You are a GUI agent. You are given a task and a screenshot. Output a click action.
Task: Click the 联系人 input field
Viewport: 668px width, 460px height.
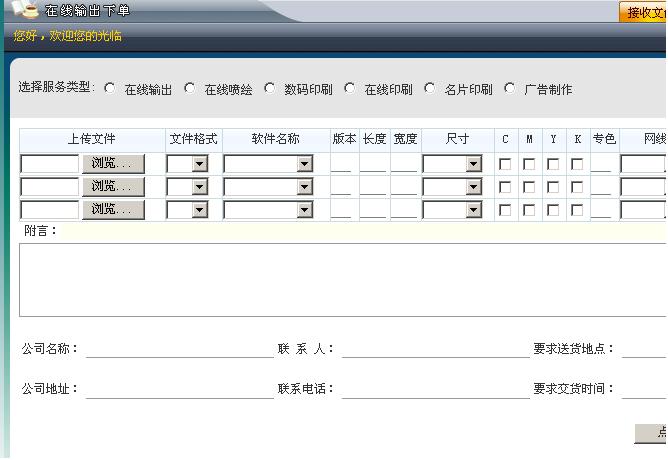click(x=436, y=349)
